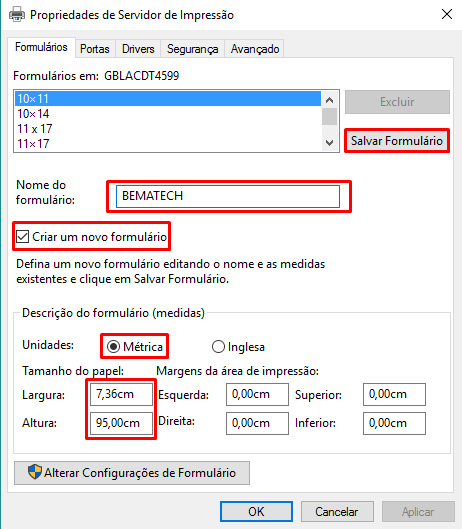462x529 pixels.
Task: Select the 10×11 form in list
Action: click(168, 99)
